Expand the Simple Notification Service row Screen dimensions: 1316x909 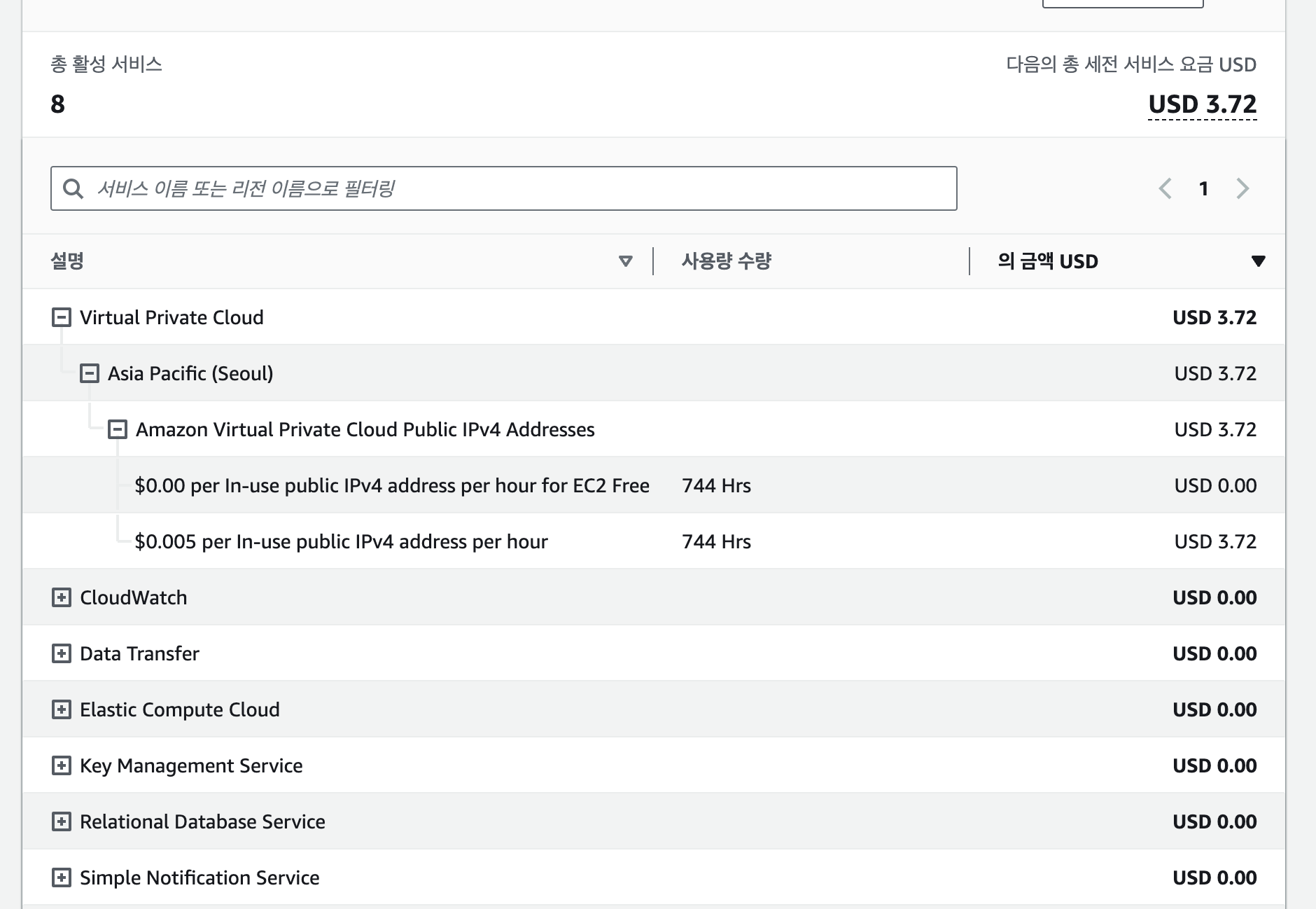(62, 877)
